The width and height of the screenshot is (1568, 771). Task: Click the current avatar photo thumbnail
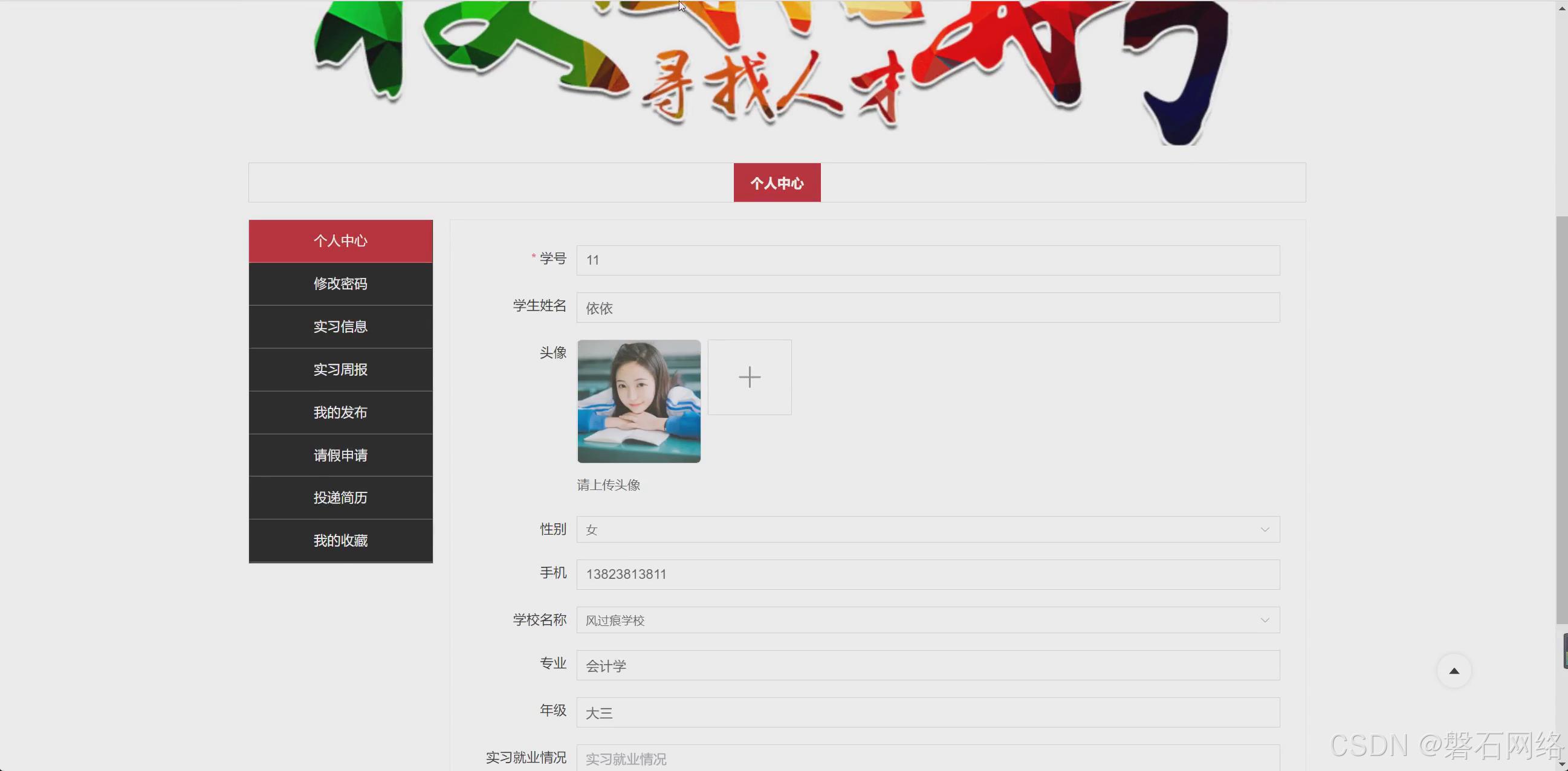click(638, 401)
